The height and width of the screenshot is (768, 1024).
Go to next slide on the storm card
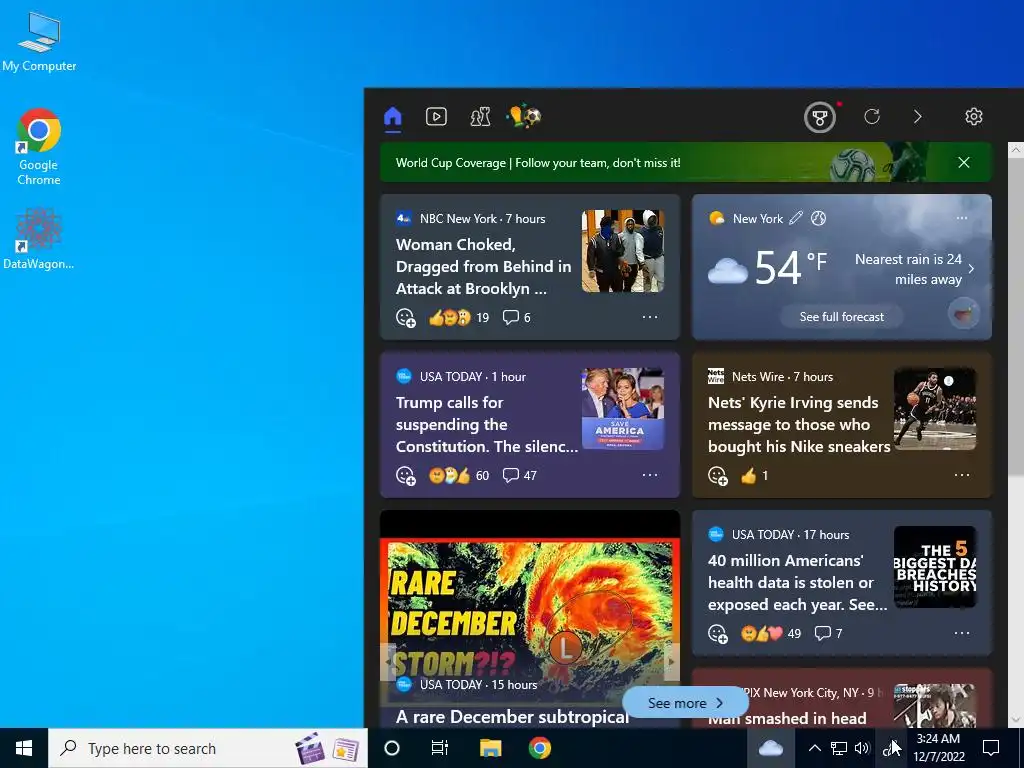pos(671,662)
